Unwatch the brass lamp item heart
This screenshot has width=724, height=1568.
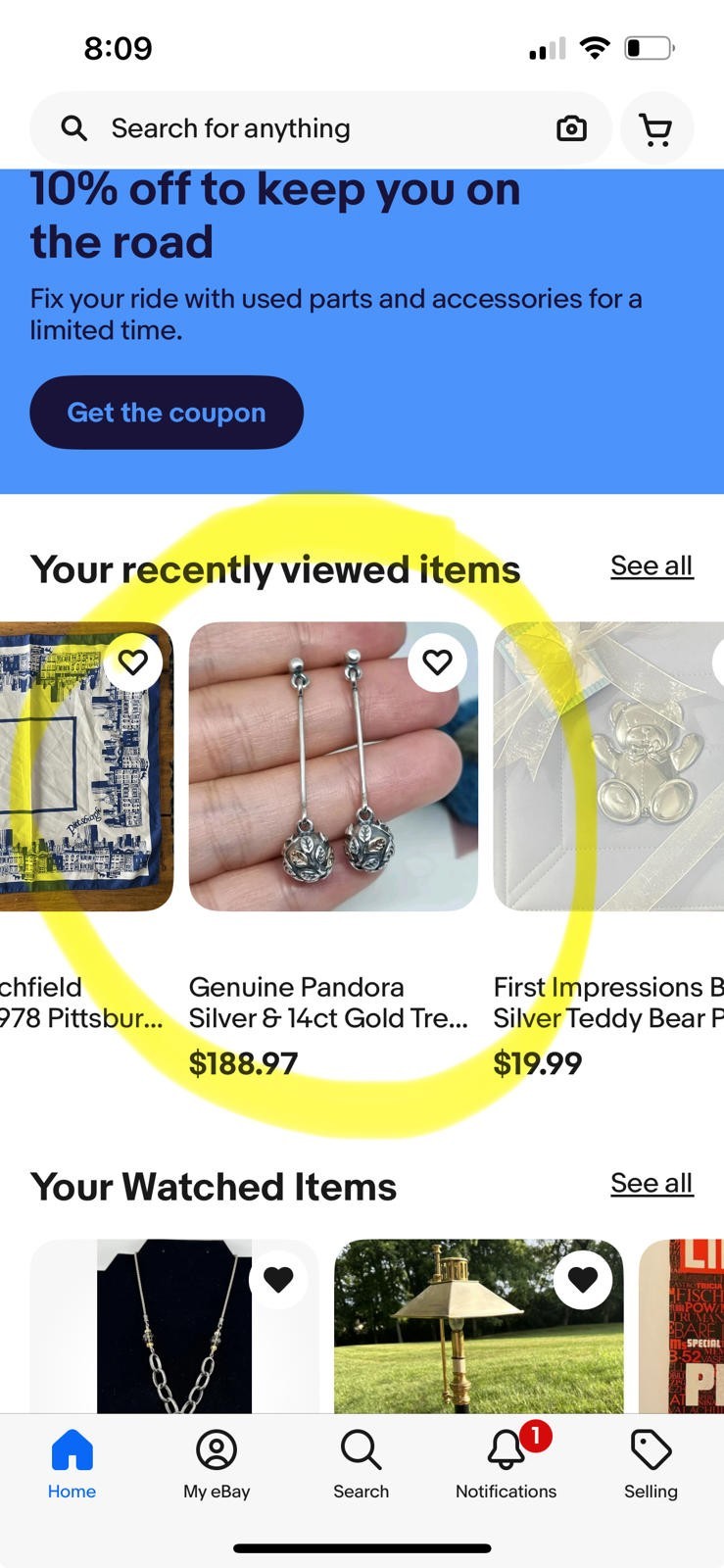pyautogui.click(x=583, y=1279)
